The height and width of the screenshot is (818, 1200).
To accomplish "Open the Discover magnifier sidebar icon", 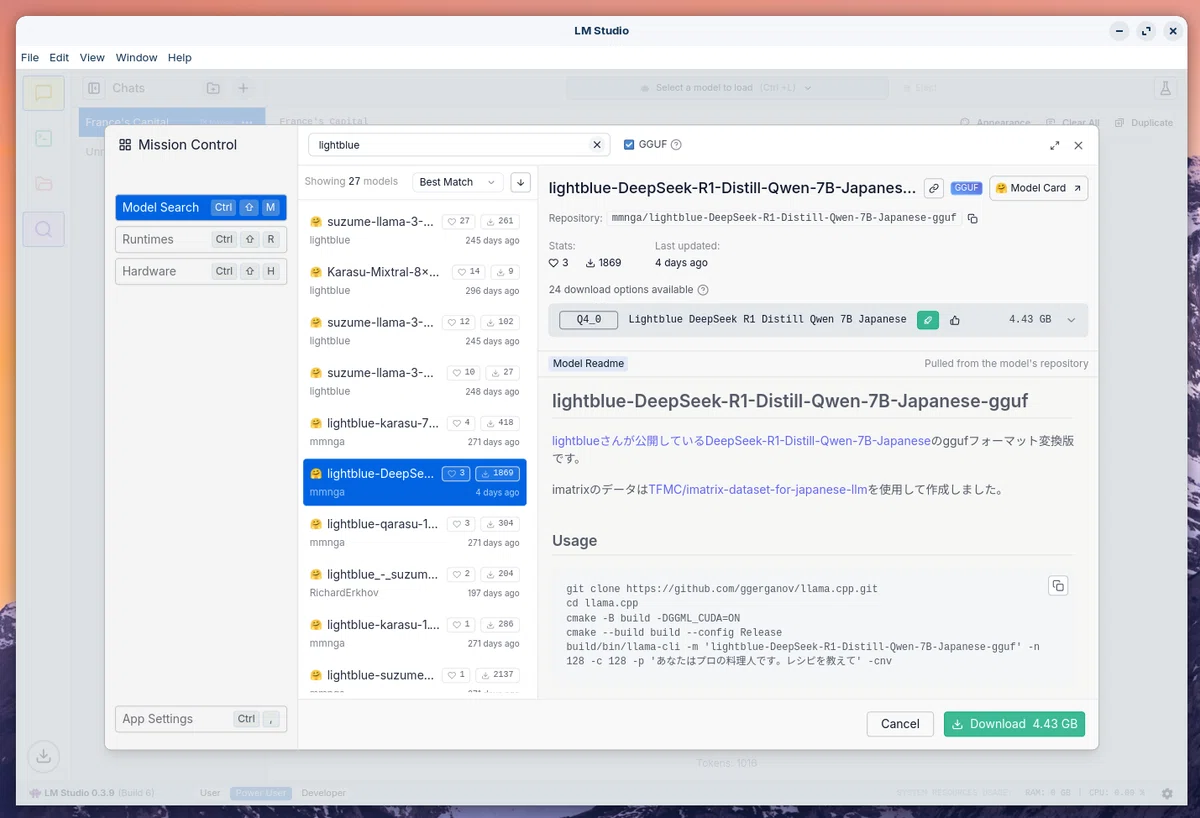I will [x=43, y=229].
